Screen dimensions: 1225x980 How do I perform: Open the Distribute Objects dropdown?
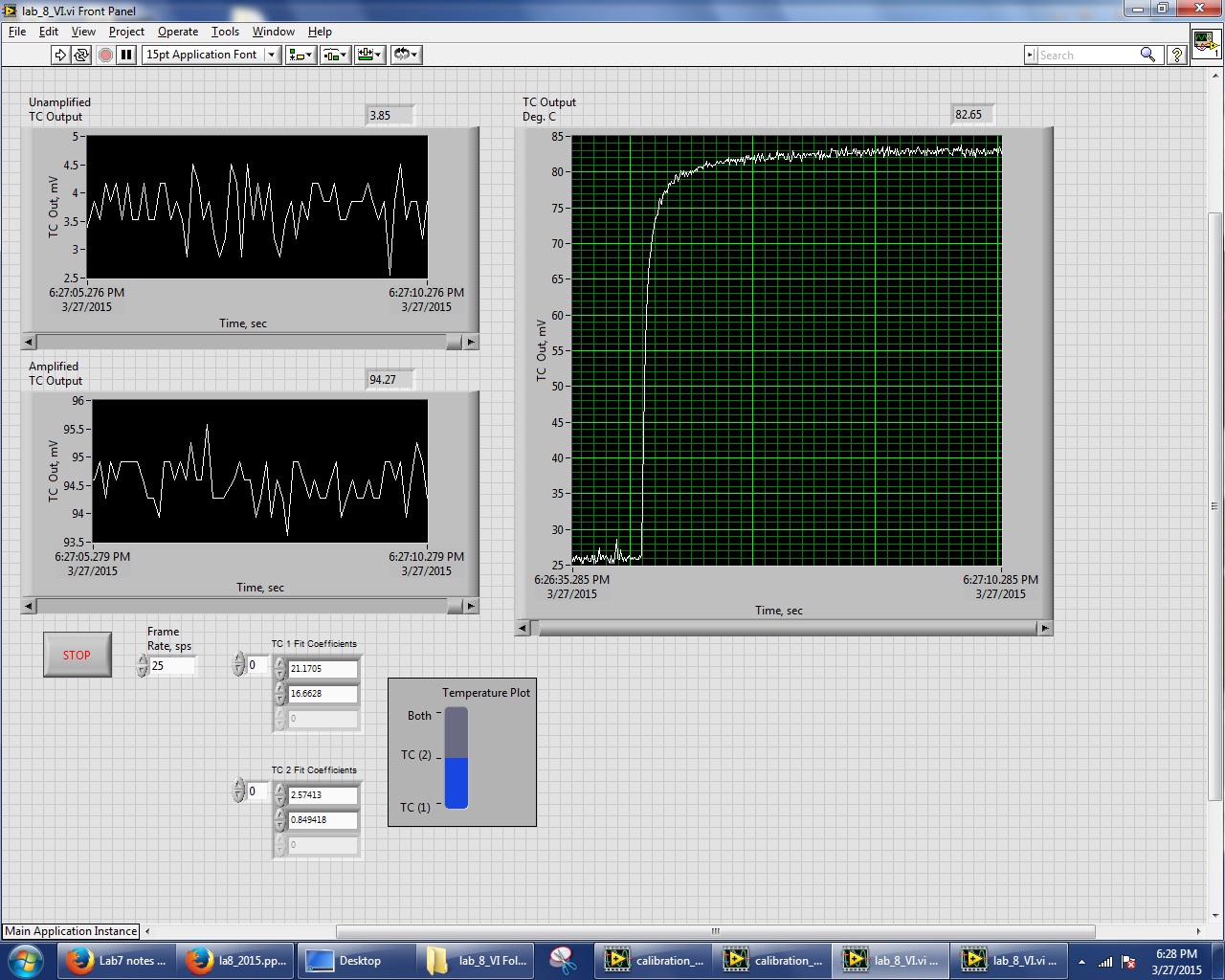[336, 55]
